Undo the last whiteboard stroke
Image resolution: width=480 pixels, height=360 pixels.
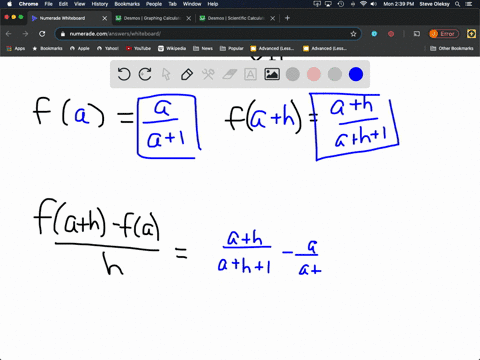tap(124, 74)
